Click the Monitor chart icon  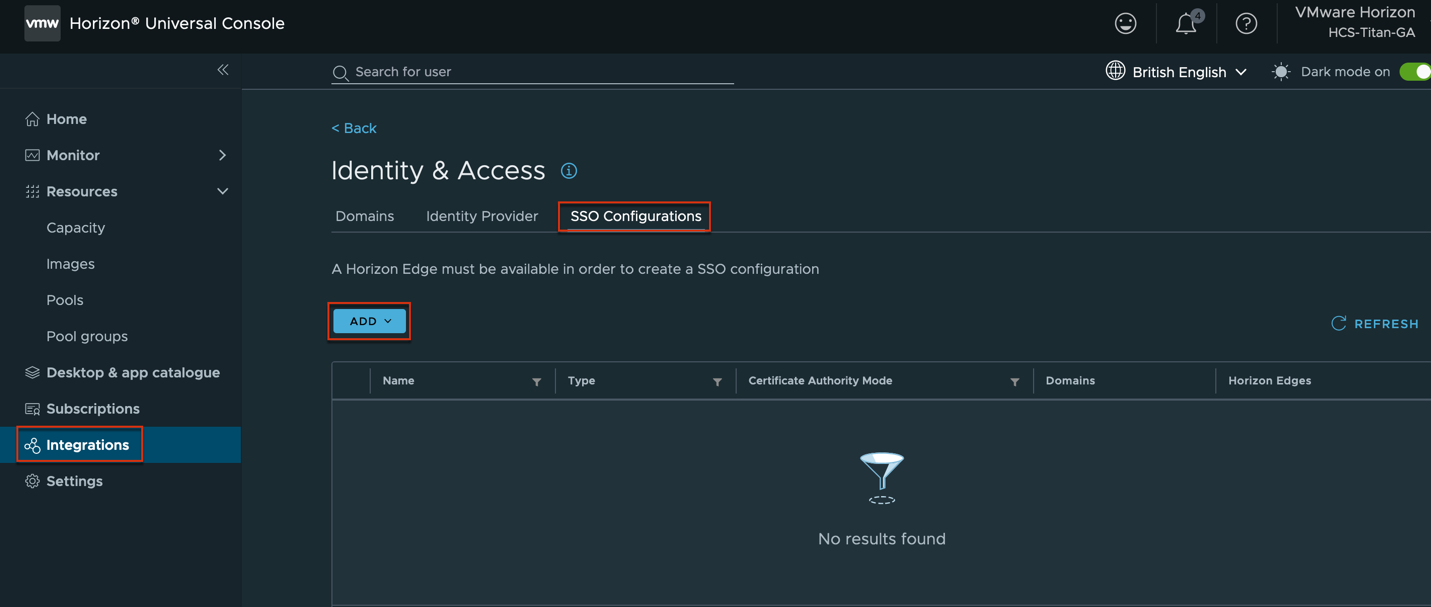coord(32,155)
